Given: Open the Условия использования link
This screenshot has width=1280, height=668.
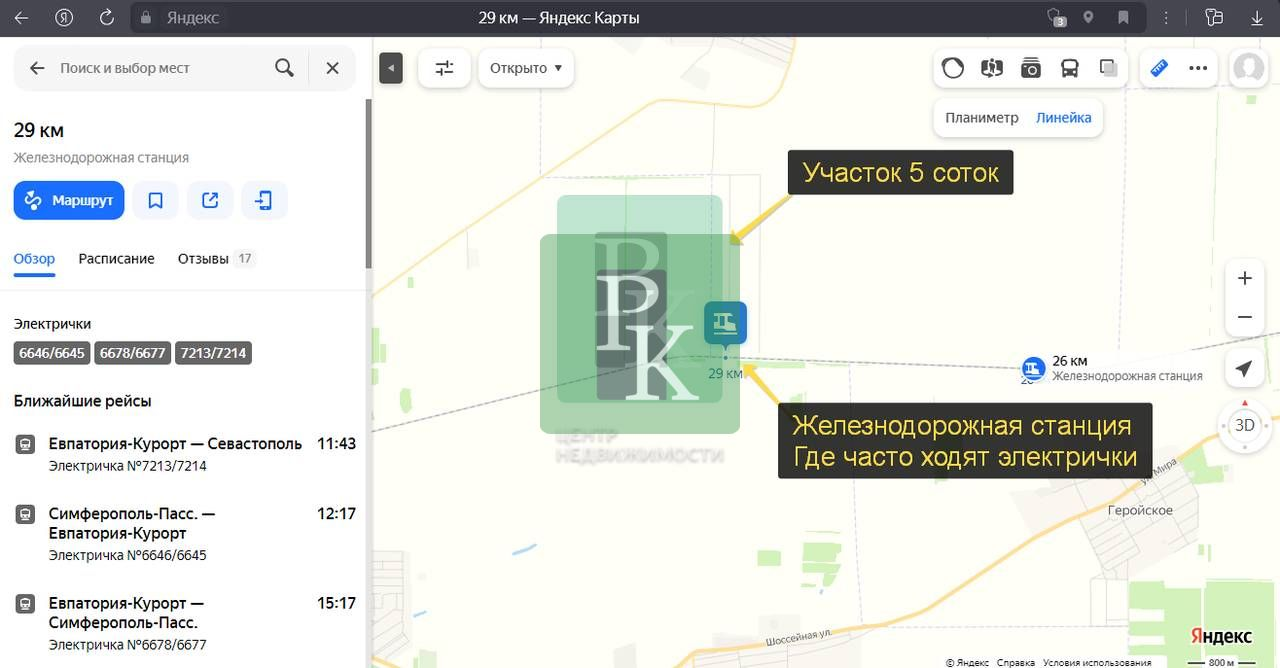Looking at the screenshot, I should [x=1096, y=662].
